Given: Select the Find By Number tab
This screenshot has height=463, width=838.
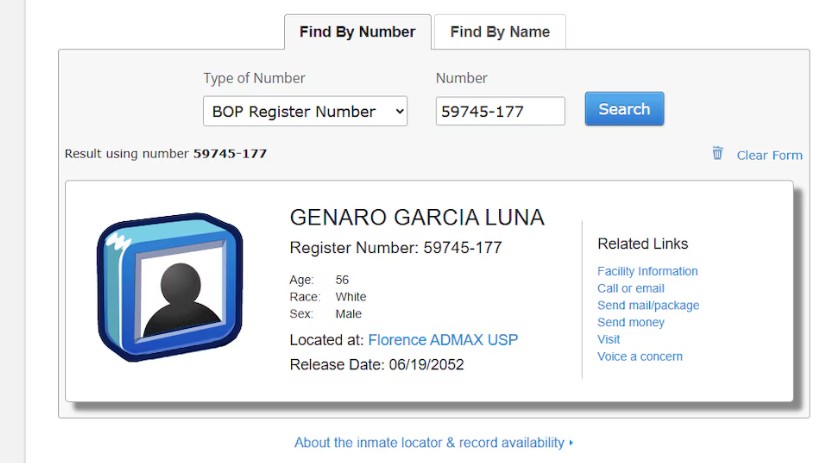Looking at the screenshot, I should (357, 32).
